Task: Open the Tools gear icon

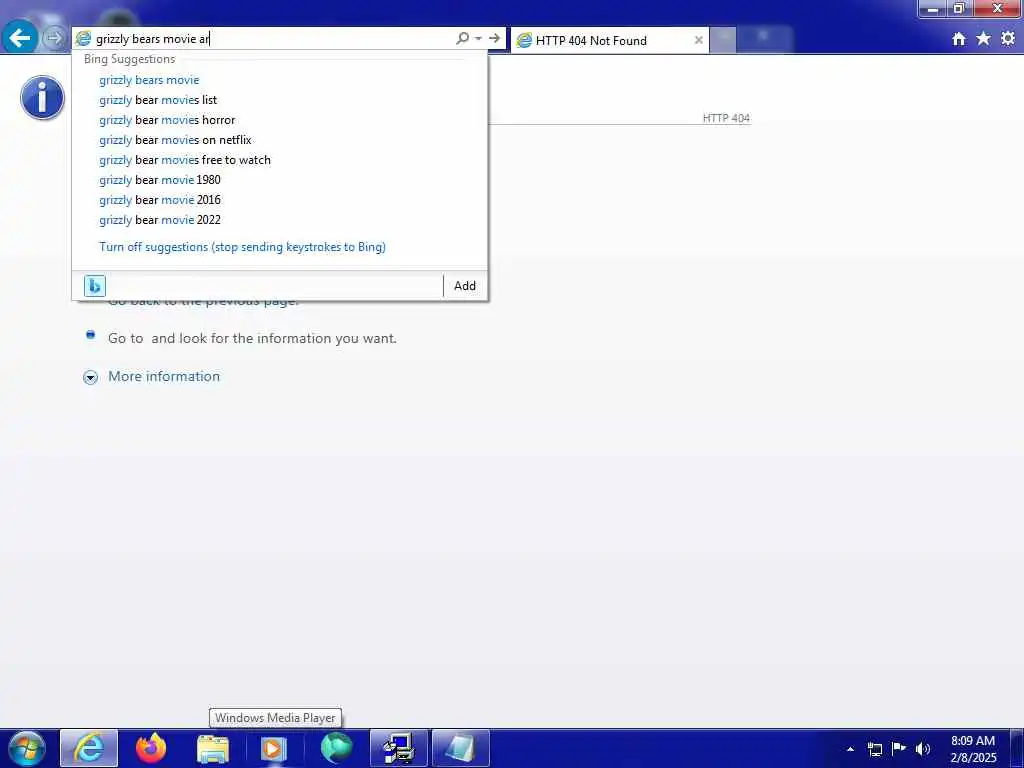Action: click(1008, 39)
